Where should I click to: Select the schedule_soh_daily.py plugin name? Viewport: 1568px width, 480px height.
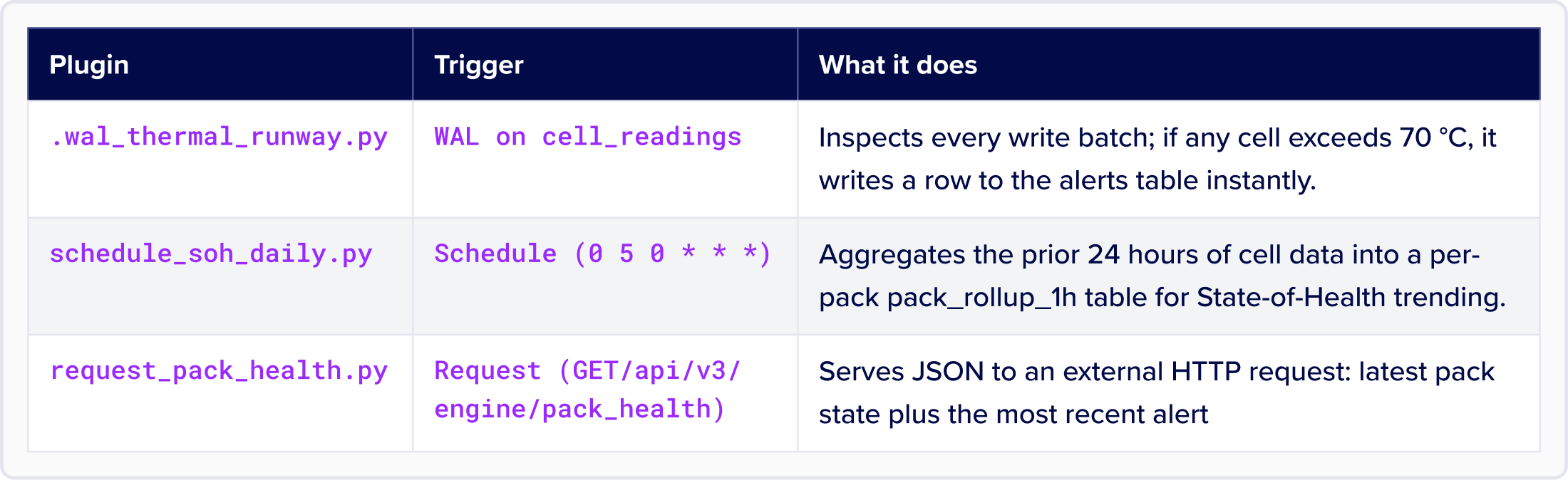(211, 254)
